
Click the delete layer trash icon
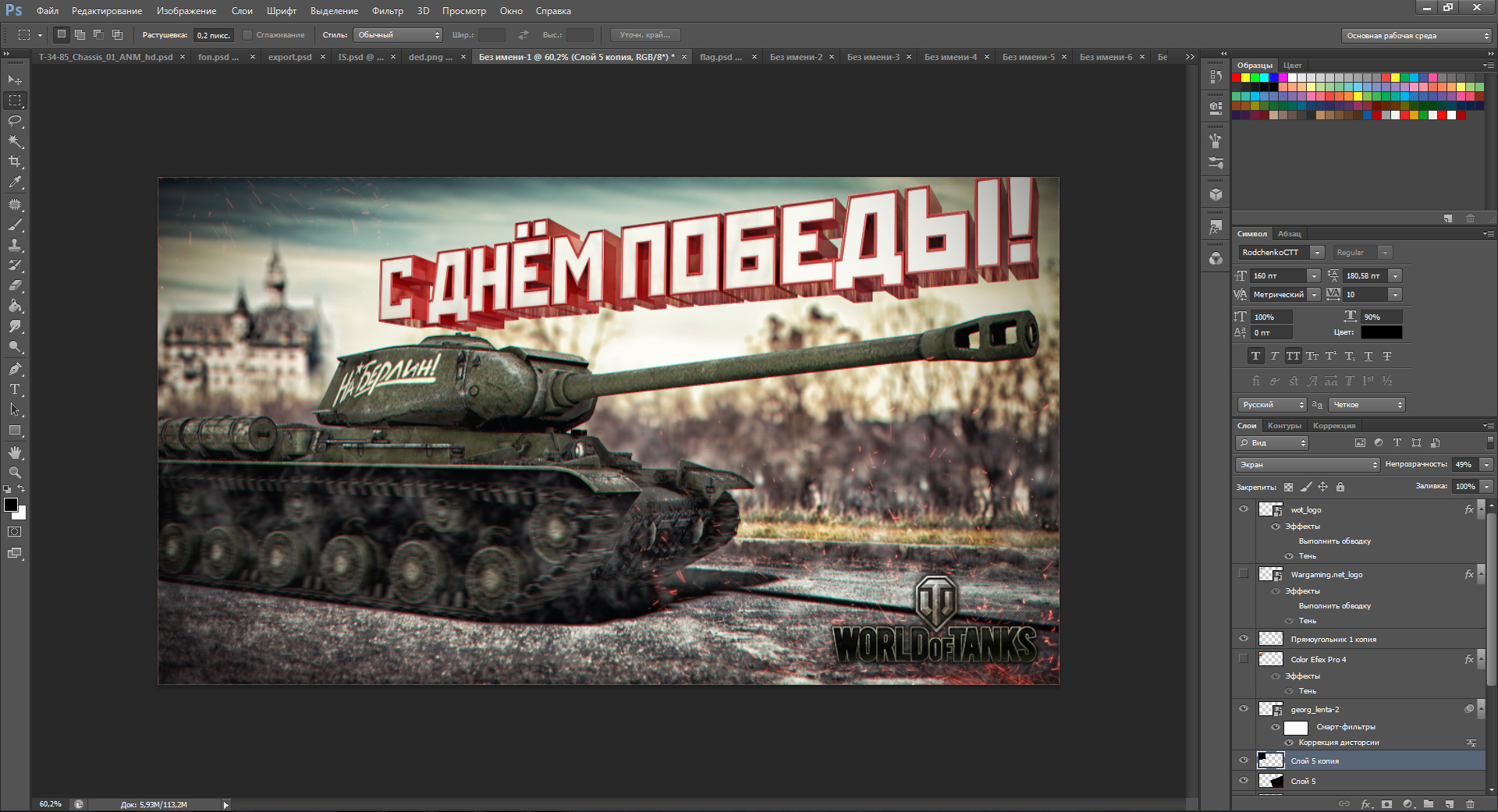point(1470,803)
